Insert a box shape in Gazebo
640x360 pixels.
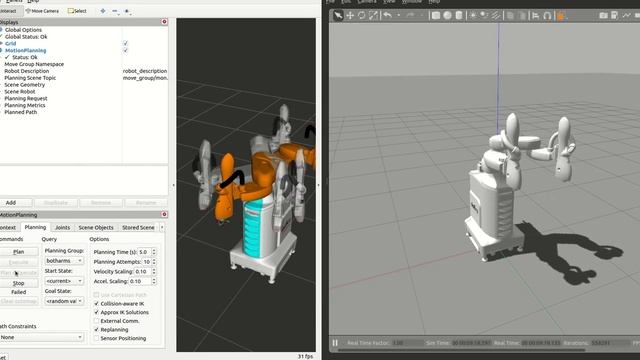[x=436, y=16]
